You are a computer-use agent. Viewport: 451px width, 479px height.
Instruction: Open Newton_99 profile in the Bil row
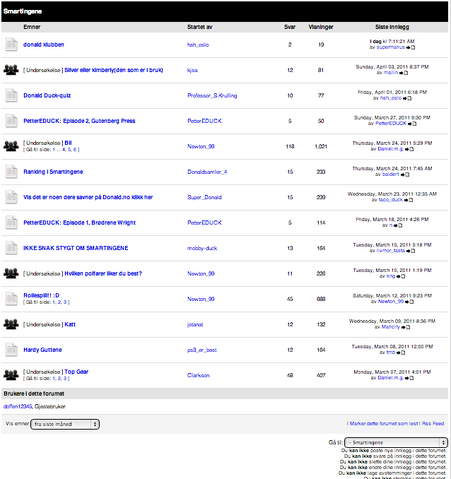pos(201,146)
